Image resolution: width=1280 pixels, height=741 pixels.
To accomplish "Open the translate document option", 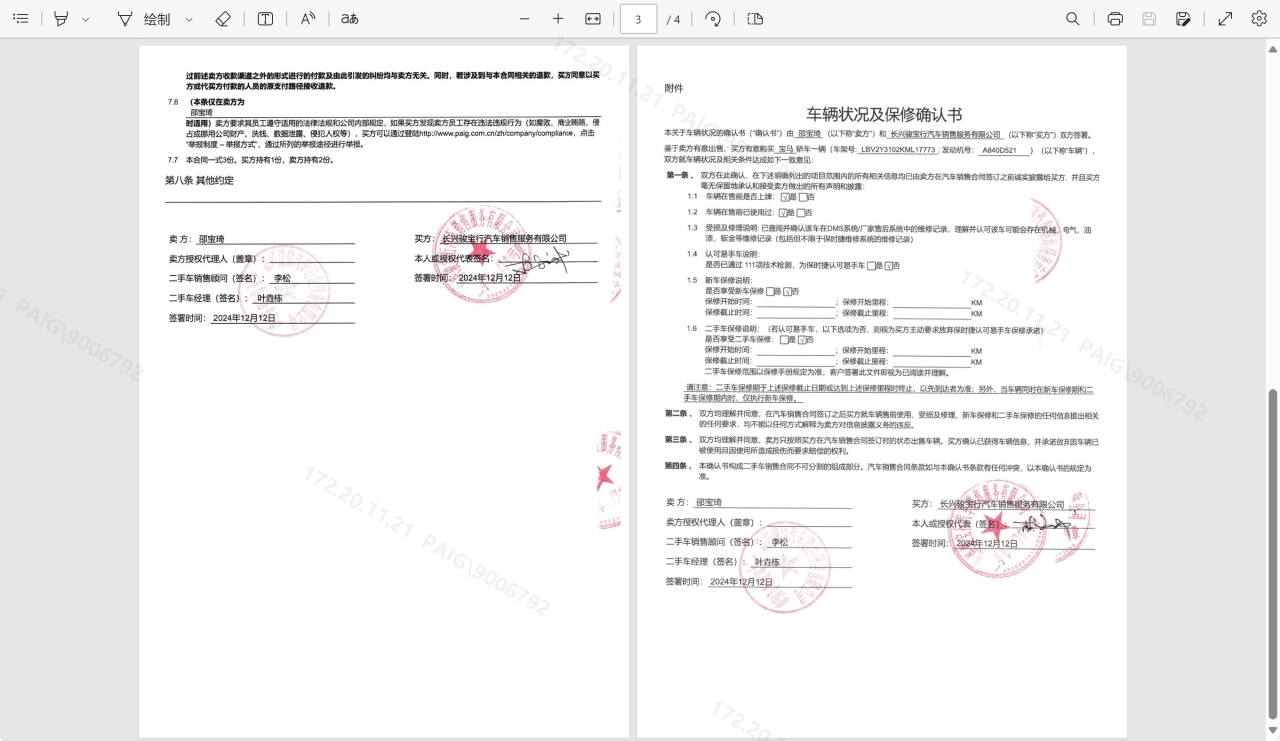I will tap(350, 19).
